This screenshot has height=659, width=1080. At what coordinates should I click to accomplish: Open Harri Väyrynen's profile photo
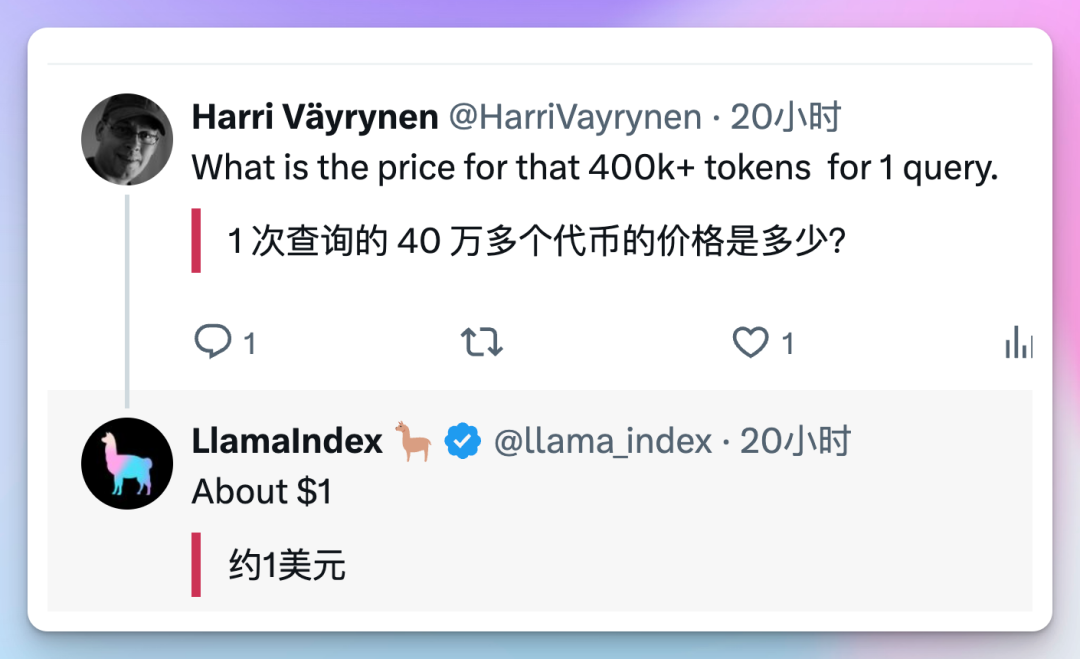[x=127, y=139]
